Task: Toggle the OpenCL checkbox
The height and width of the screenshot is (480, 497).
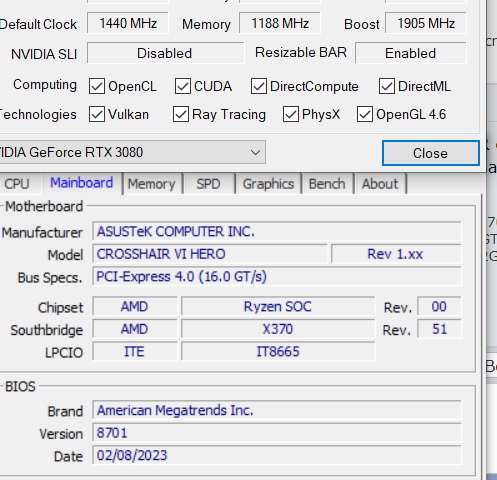Action: pos(97,86)
